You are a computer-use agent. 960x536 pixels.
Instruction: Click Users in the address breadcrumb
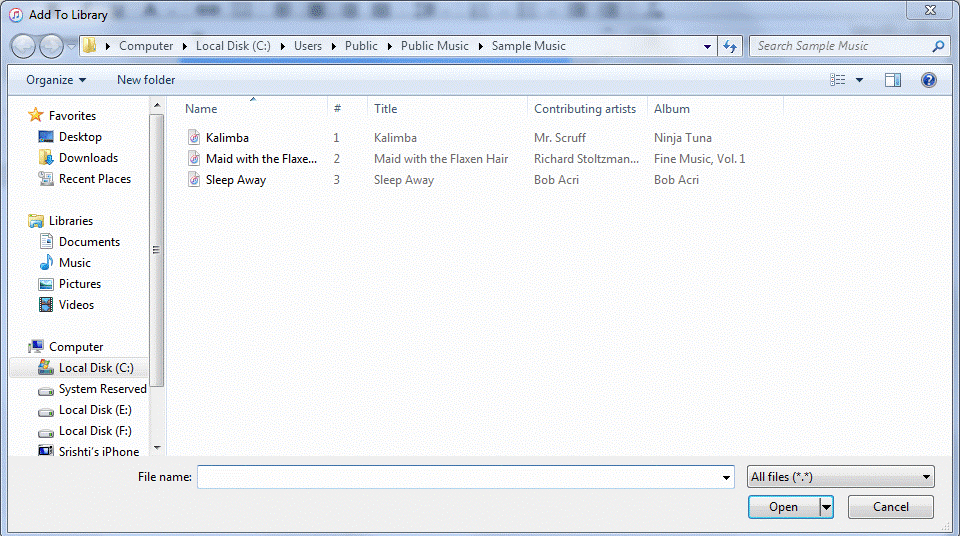pyautogui.click(x=307, y=46)
